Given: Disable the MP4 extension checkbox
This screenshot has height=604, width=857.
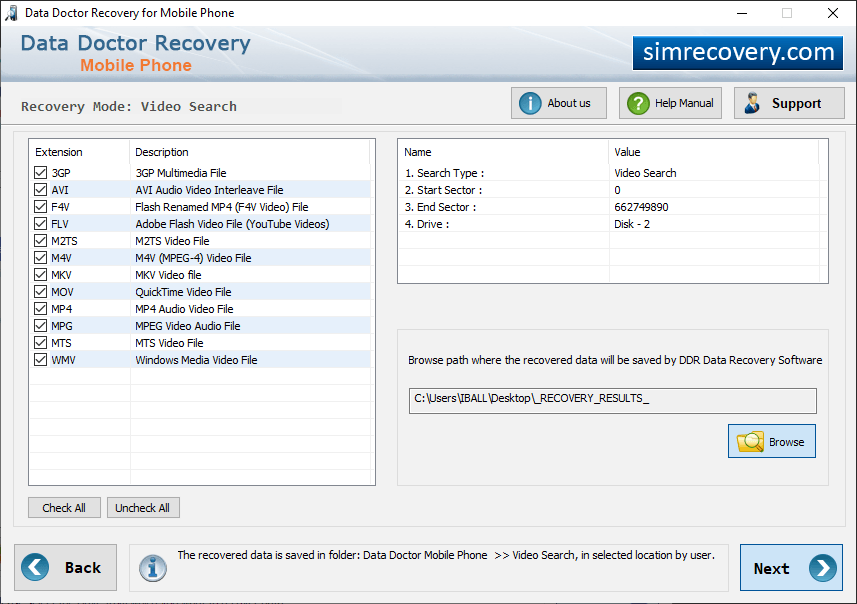Looking at the screenshot, I should pyautogui.click(x=40, y=308).
